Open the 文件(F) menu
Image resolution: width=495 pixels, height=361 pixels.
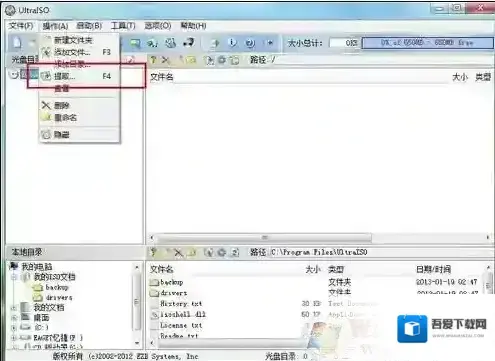tap(21, 26)
